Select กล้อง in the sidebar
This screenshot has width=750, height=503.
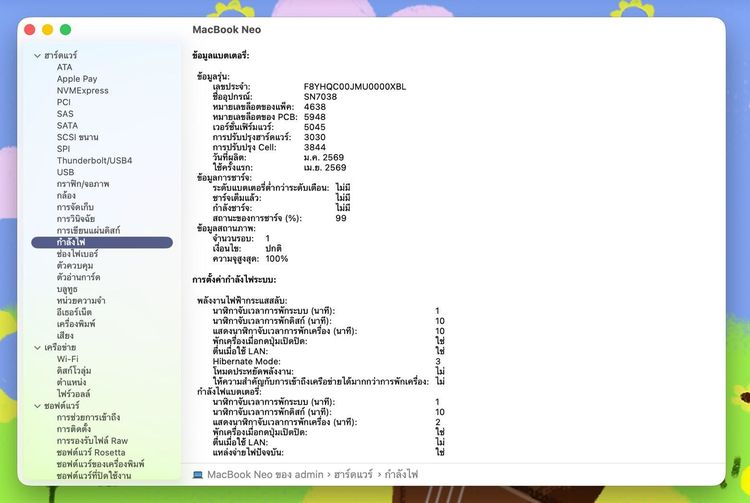coord(66,196)
